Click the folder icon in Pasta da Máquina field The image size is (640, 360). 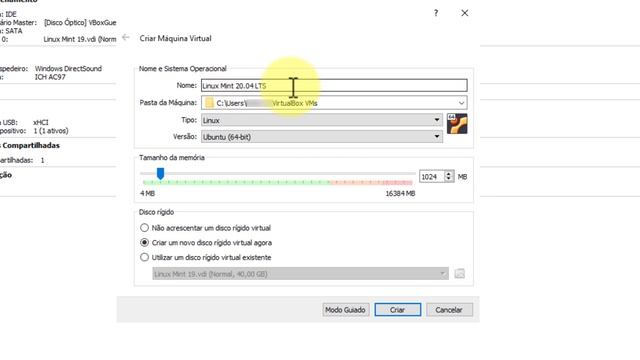point(209,103)
